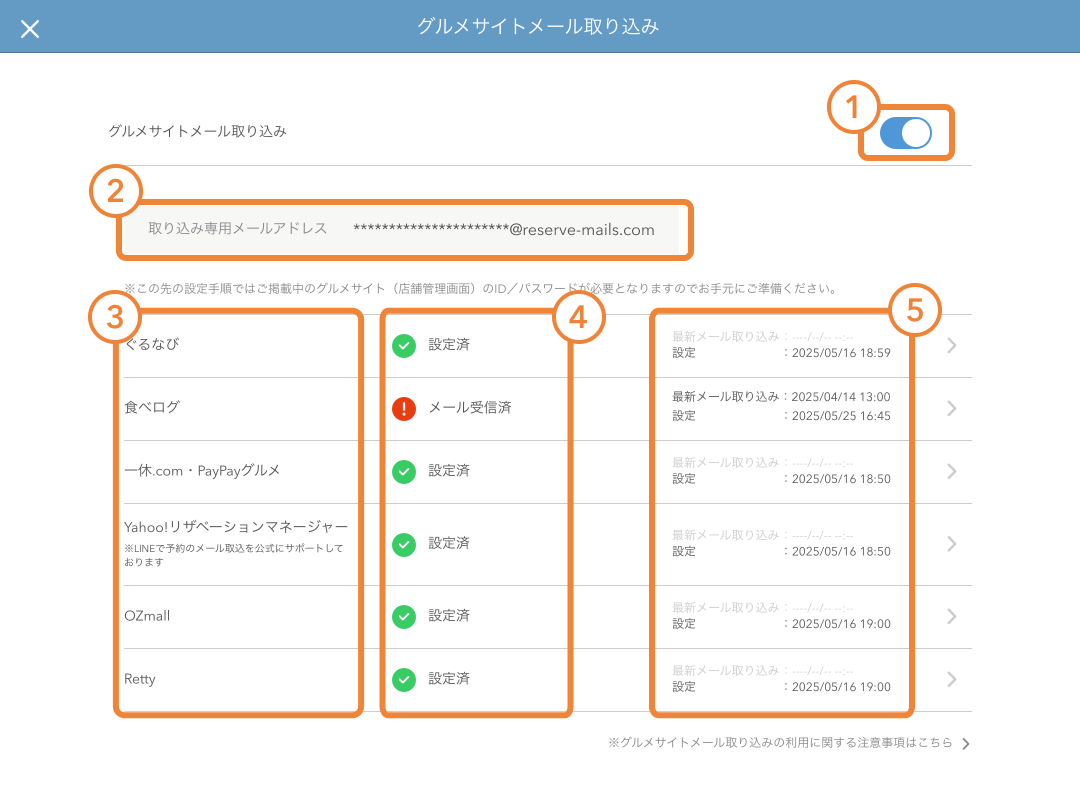Click the green check status icon for OZmall
Viewport: 1080px width, 790px height.
pos(404,617)
